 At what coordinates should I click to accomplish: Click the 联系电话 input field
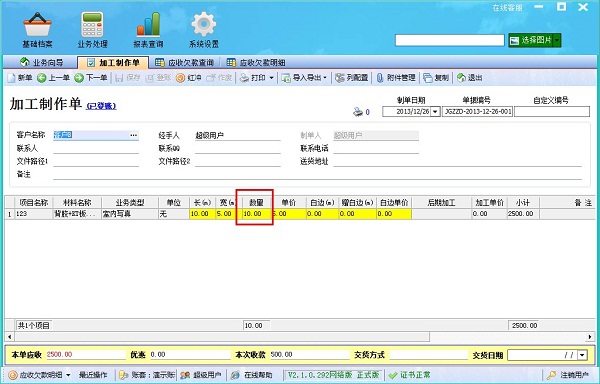(x=376, y=148)
